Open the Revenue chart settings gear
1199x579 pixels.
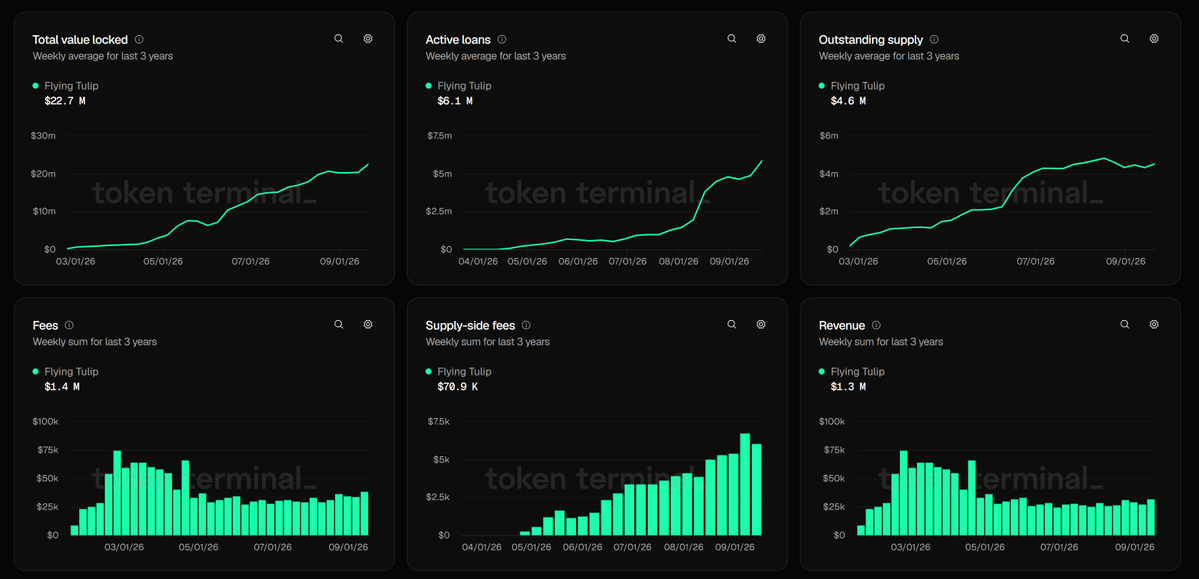[x=1154, y=324]
